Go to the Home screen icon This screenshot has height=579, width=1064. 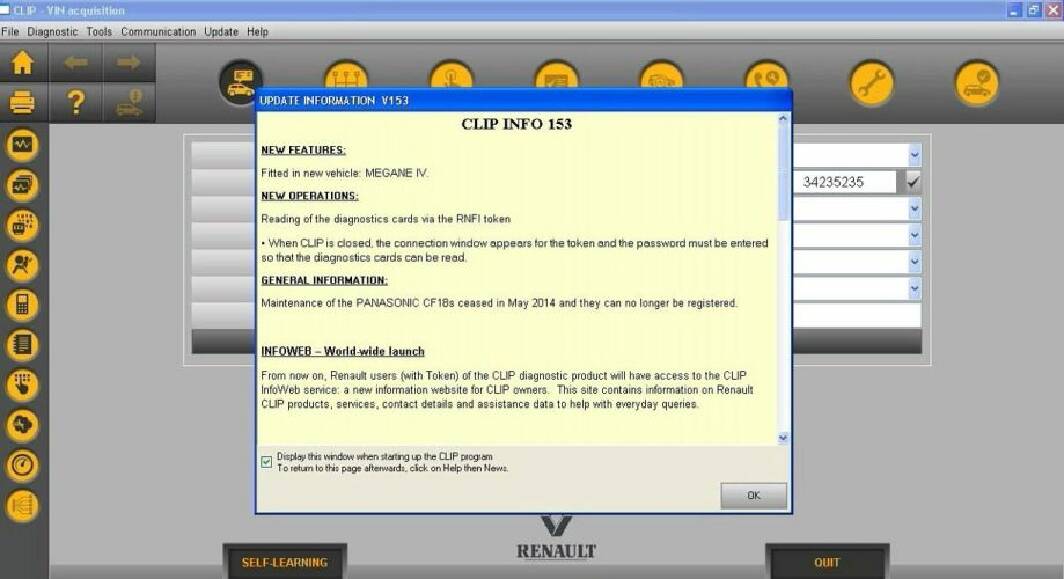(x=22, y=62)
